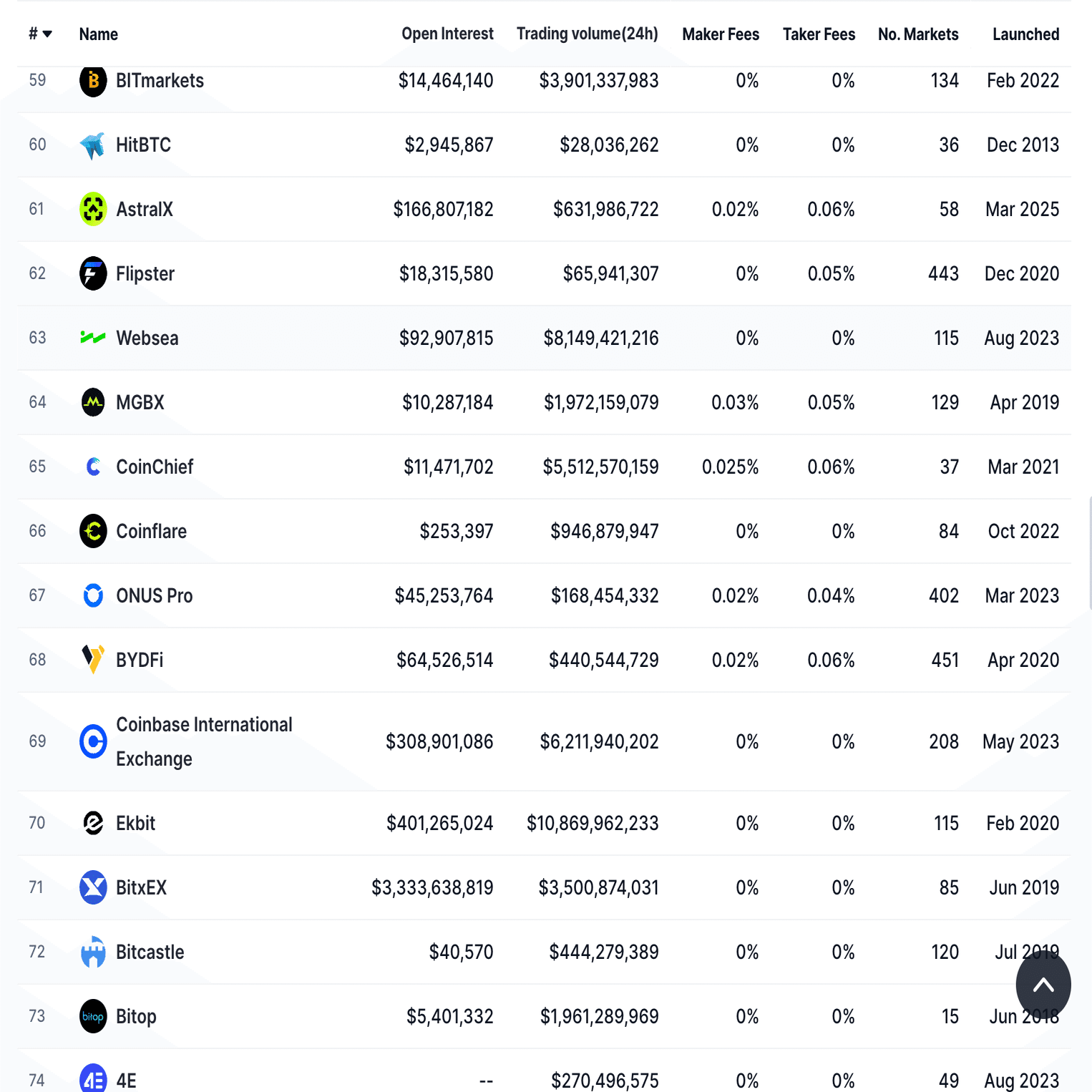The width and height of the screenshot is (1092, 1092).
Task: Click the BitxEX logo icon
Action: (93, 887)
